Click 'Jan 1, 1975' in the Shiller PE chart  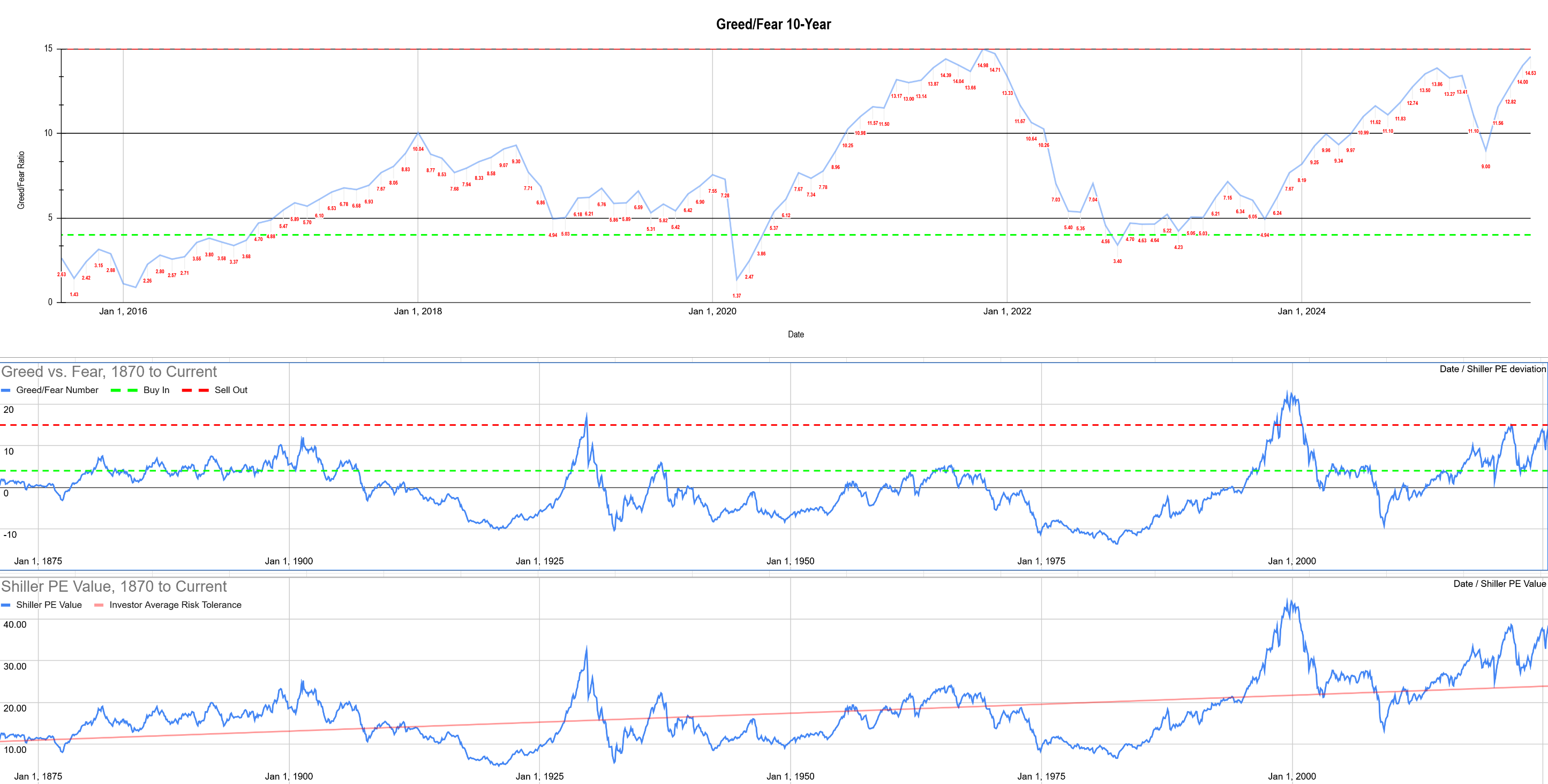1041,776
